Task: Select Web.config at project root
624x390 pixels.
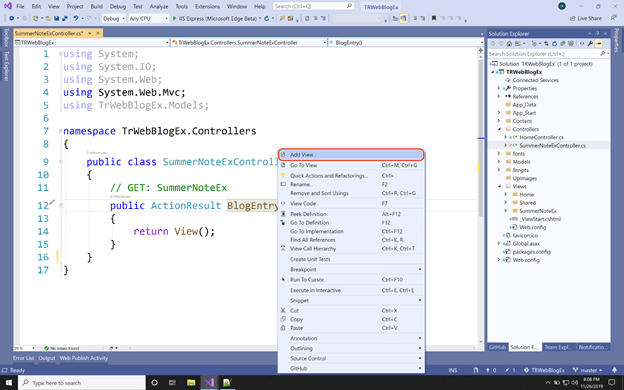Action: click(526, 260)
